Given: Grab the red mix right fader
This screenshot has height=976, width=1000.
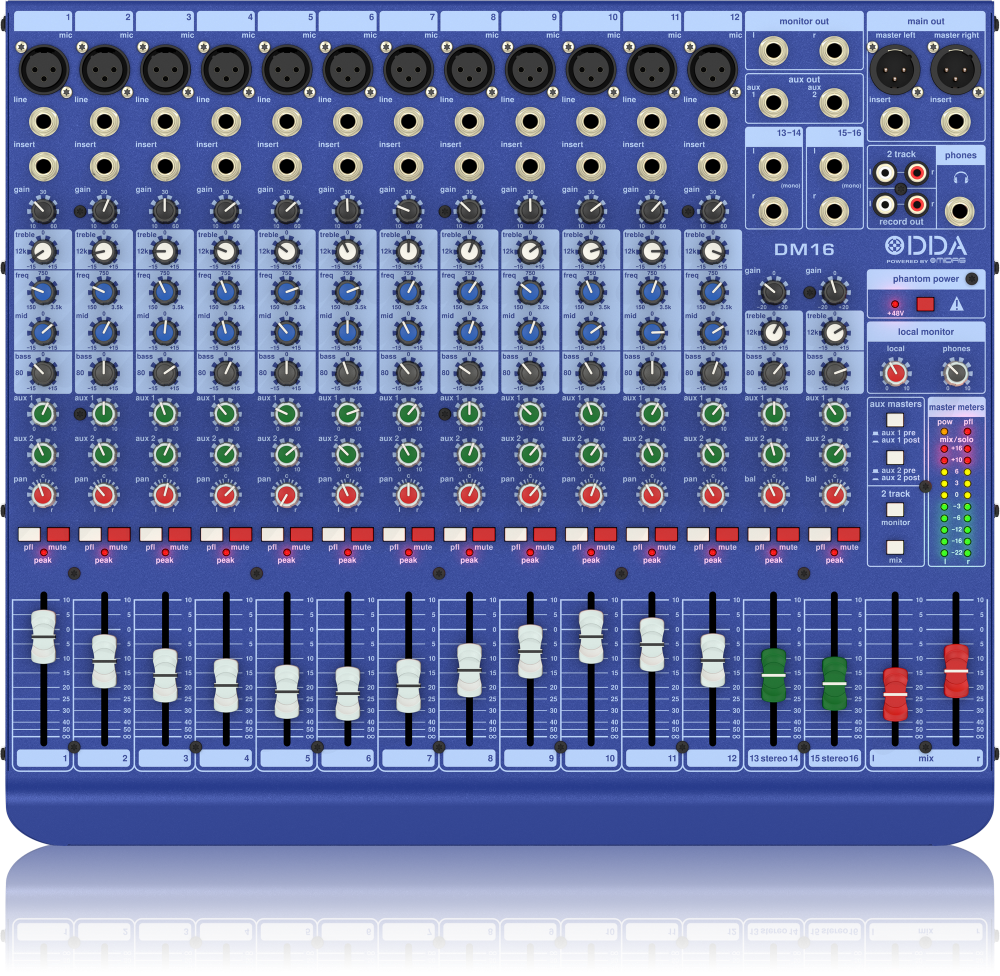Looking at the screenshot, I should (956, 670).
